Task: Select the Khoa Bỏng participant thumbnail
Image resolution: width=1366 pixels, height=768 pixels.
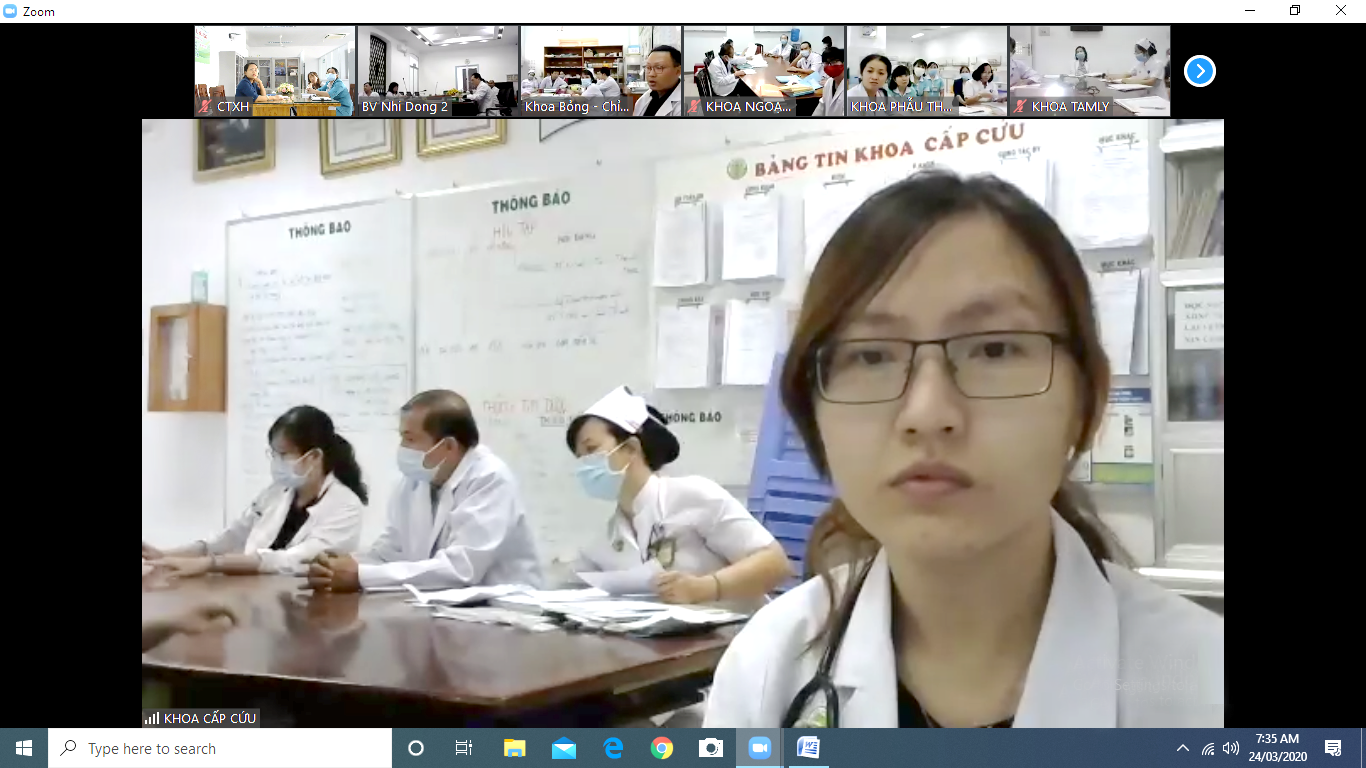Action: [x=601, y=71]
